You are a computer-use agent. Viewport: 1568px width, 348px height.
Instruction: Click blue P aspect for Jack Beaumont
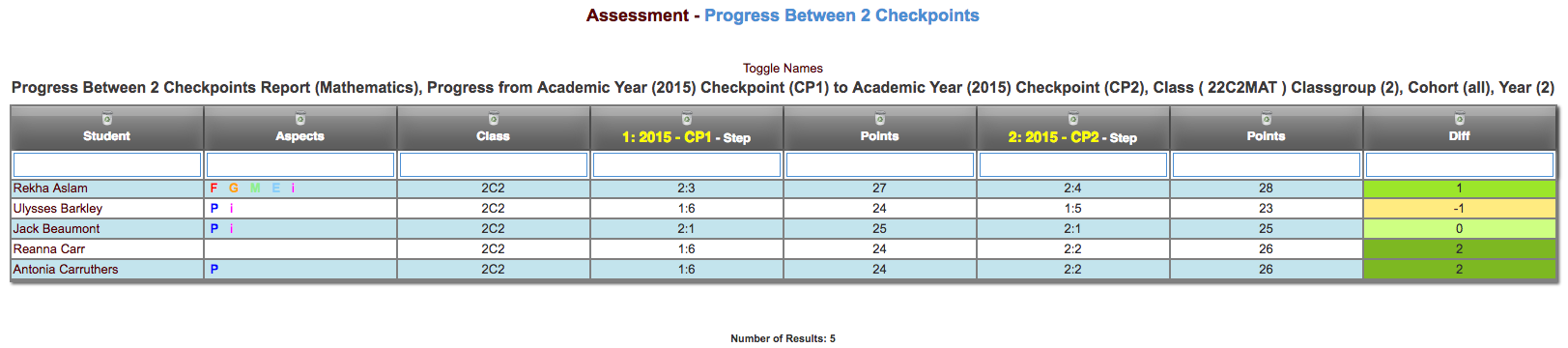tap(214, 229)
